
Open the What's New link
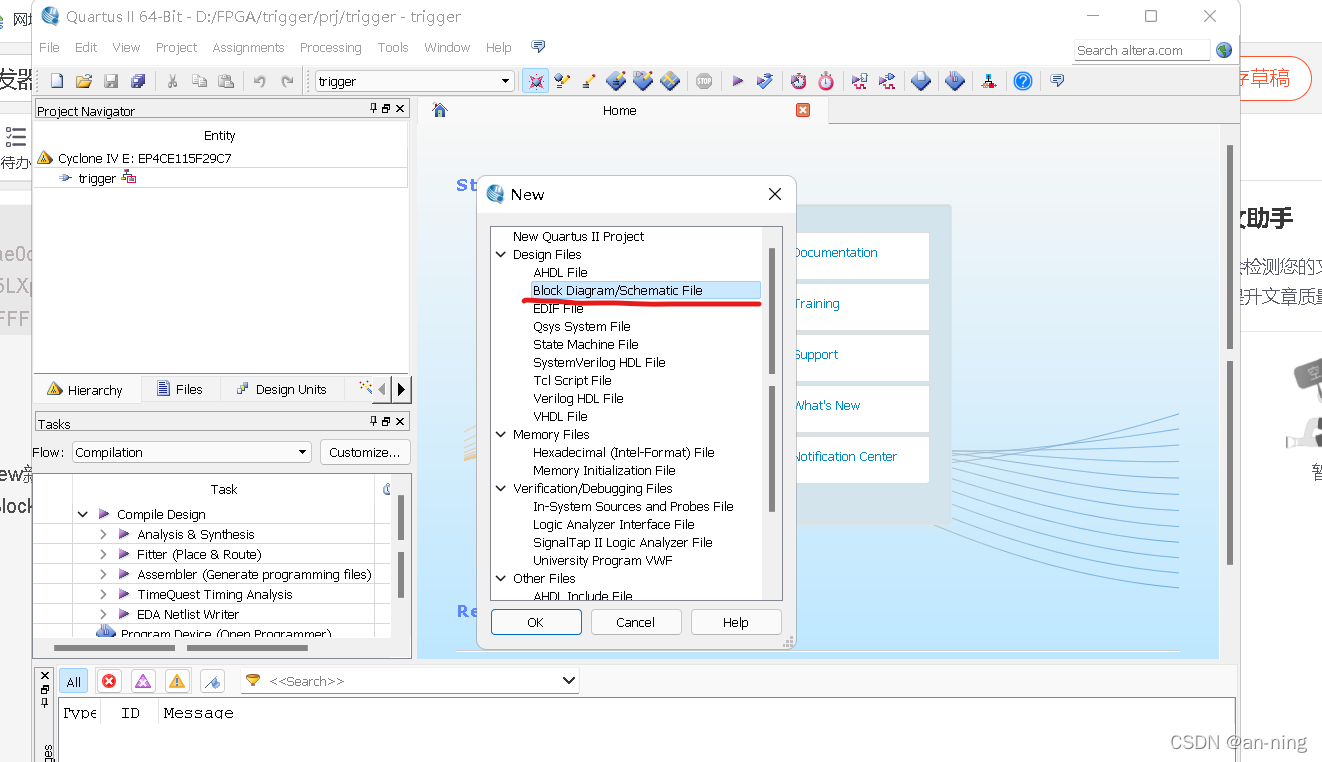827,406
